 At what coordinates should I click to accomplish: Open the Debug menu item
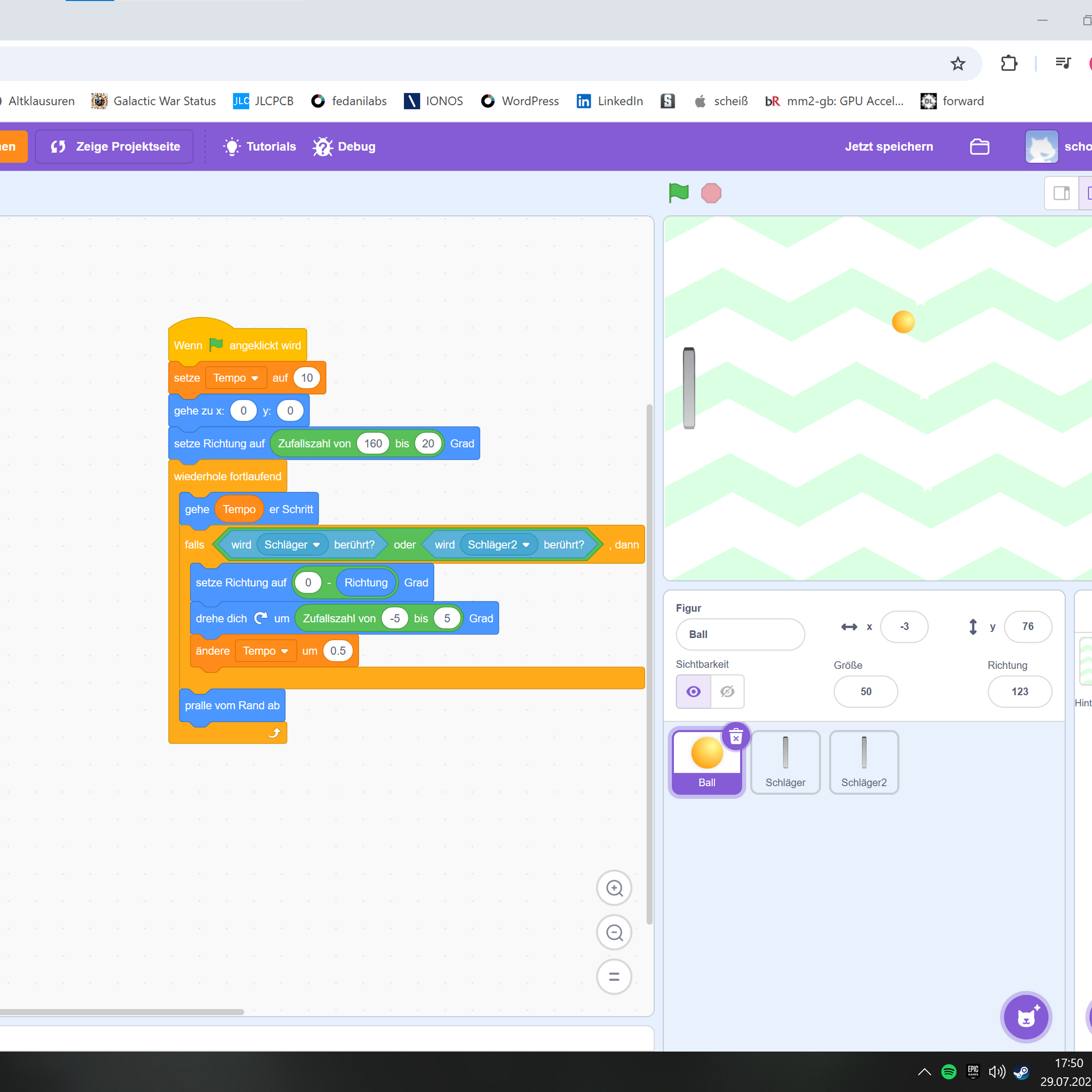(344, 146)
